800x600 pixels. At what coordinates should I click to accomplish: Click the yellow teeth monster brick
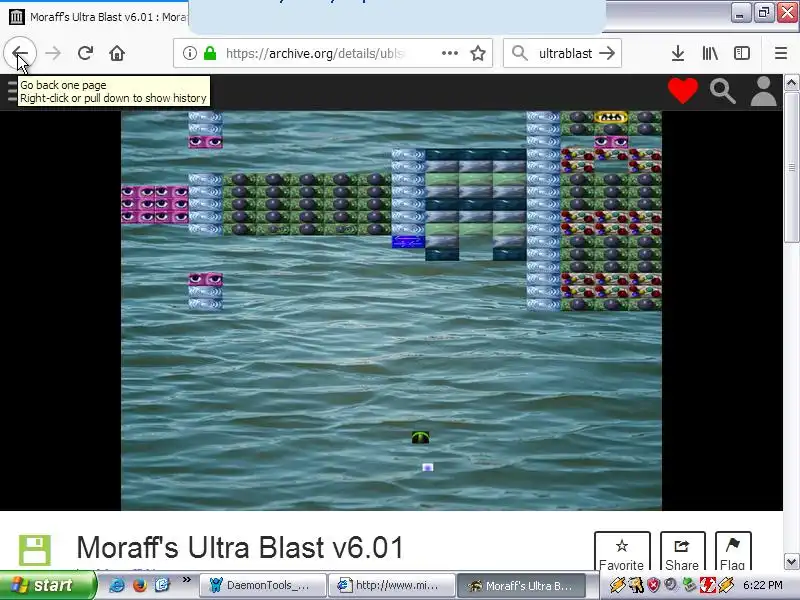coord(611,117)
